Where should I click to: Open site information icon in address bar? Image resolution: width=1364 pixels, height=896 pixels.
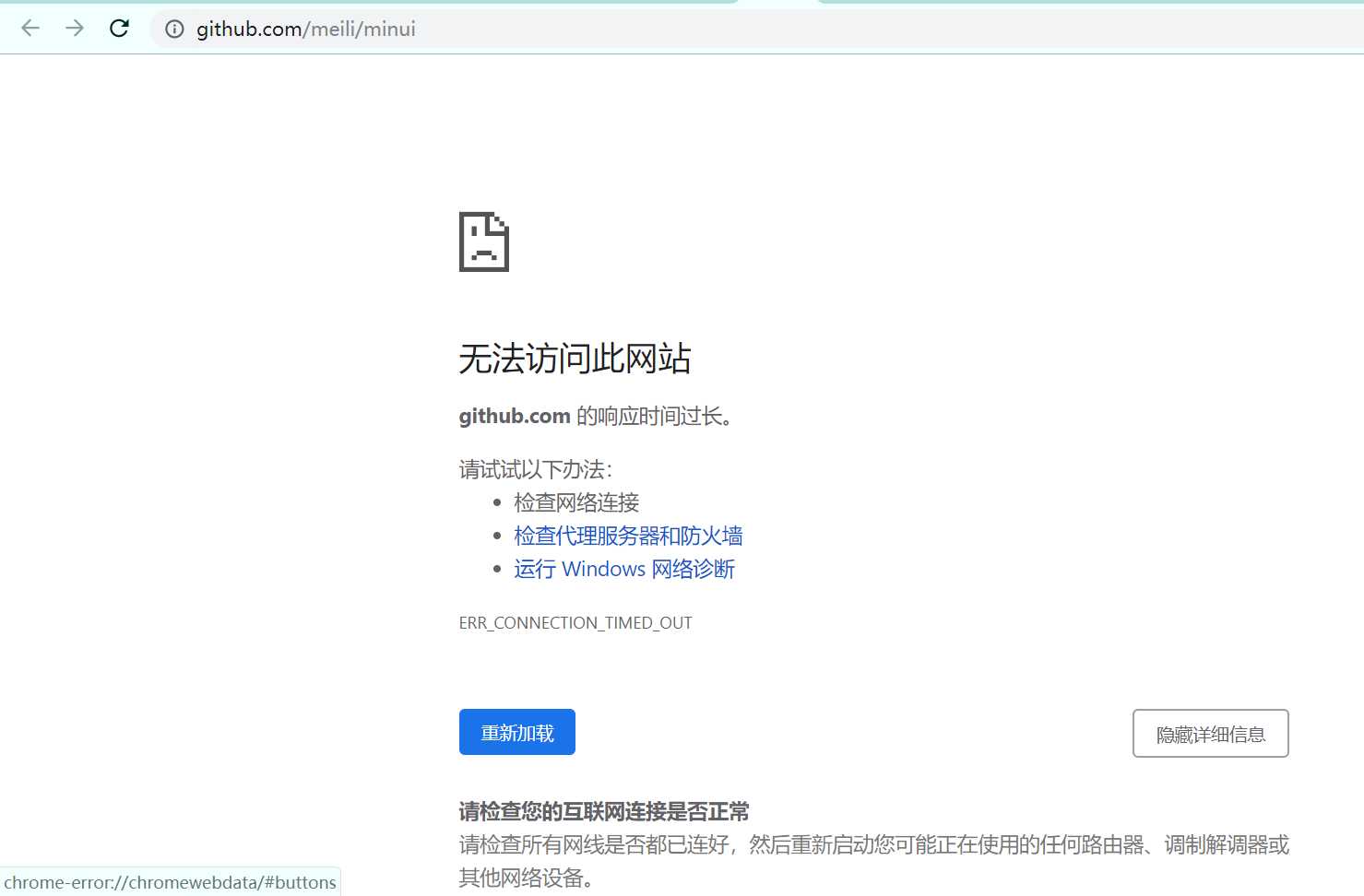coord(174,29)
